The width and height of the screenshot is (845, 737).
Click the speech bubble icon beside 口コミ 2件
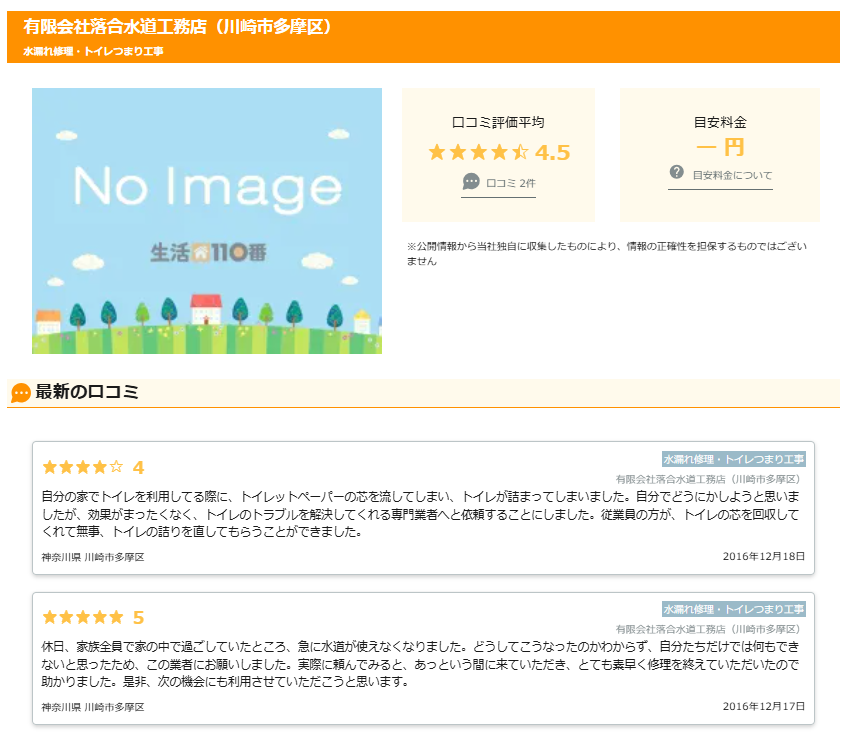click(471, 182)
